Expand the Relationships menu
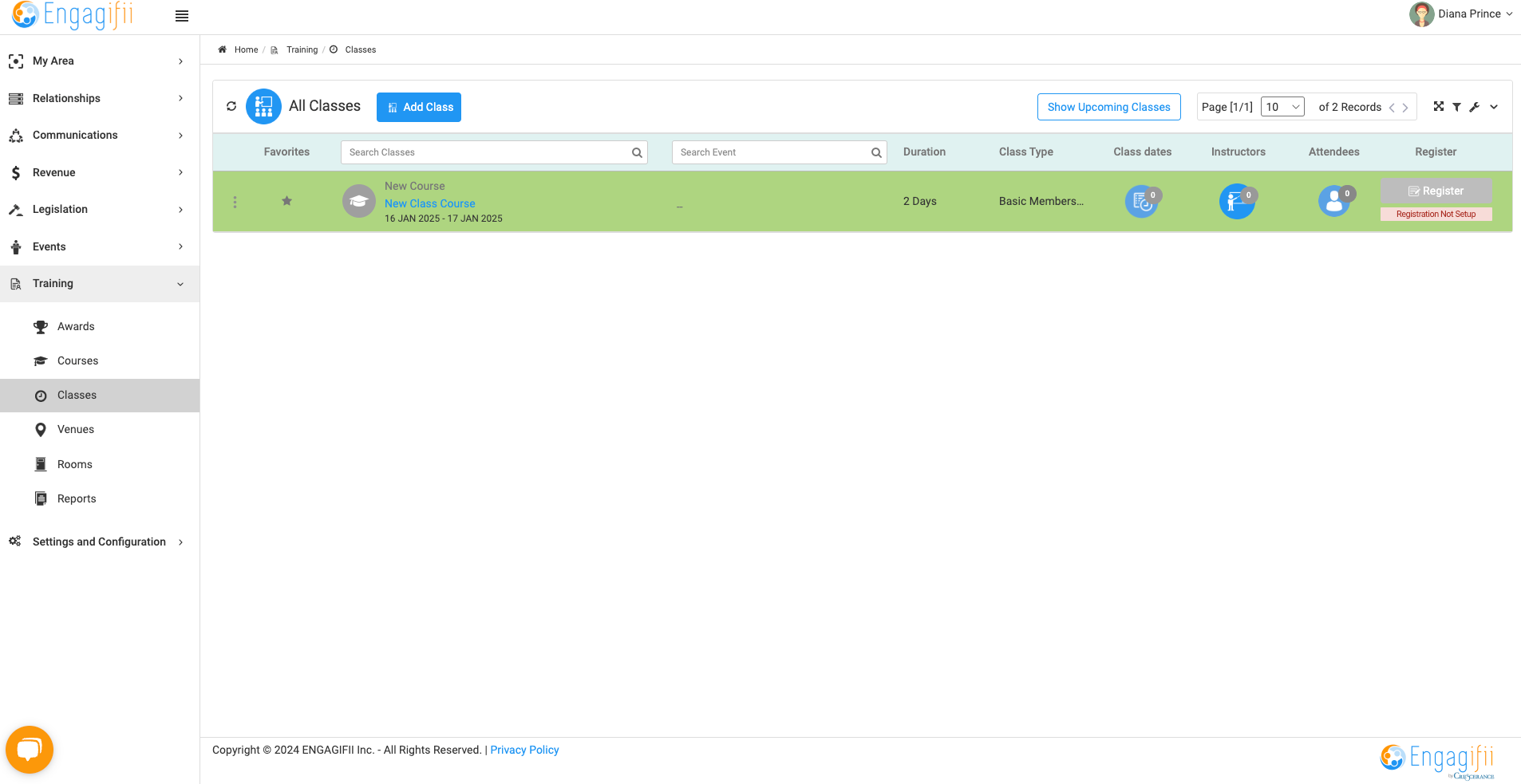The height and width of the screenshot is (784, 1521). [x=100, y=98]
